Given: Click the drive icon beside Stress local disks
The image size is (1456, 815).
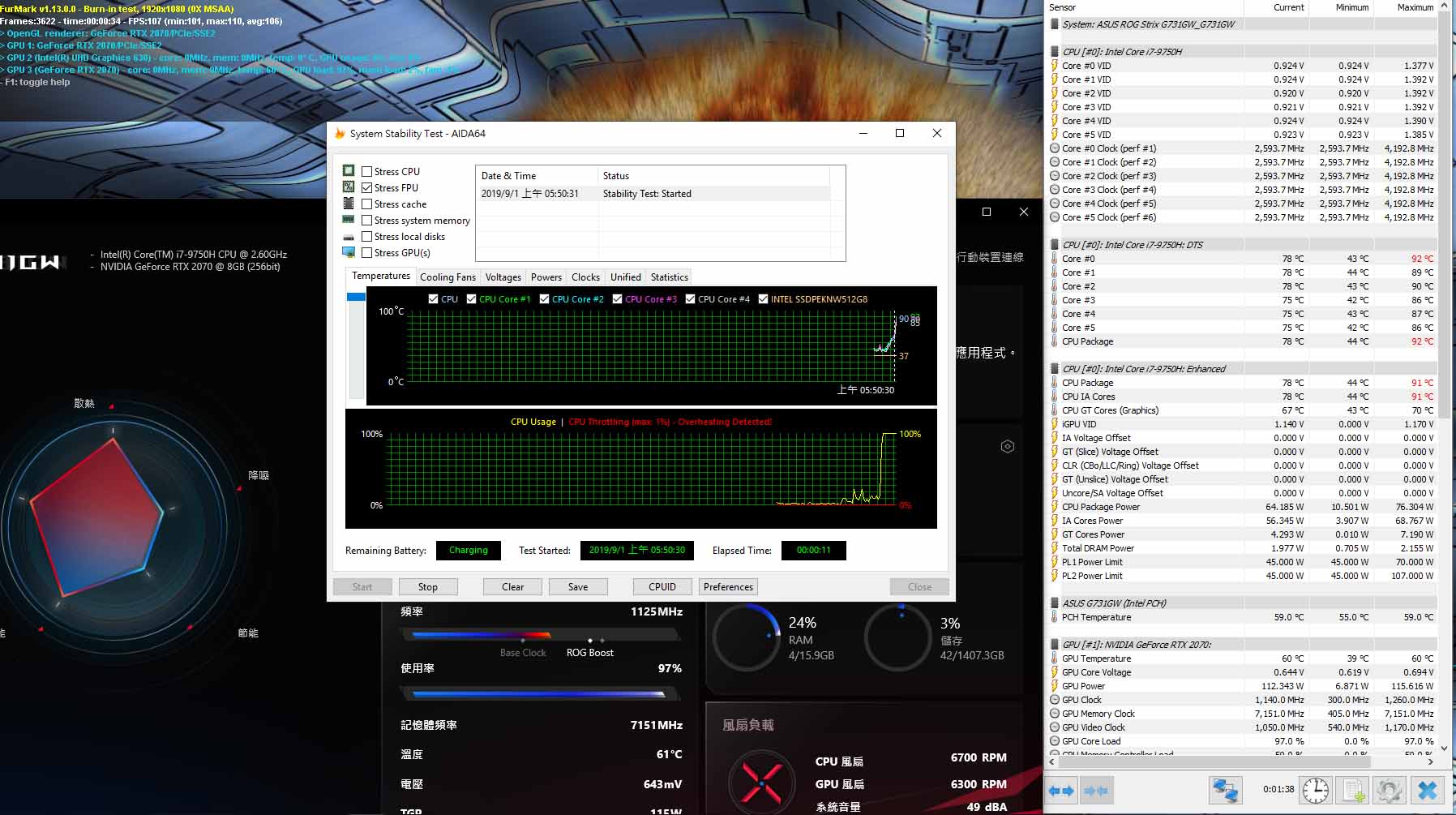Looking at the screenshot, I should tap(349, 236).
